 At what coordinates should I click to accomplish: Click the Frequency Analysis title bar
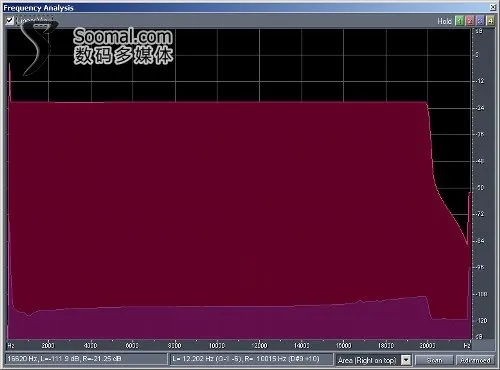pyautogui.click(x=247, y=7)
